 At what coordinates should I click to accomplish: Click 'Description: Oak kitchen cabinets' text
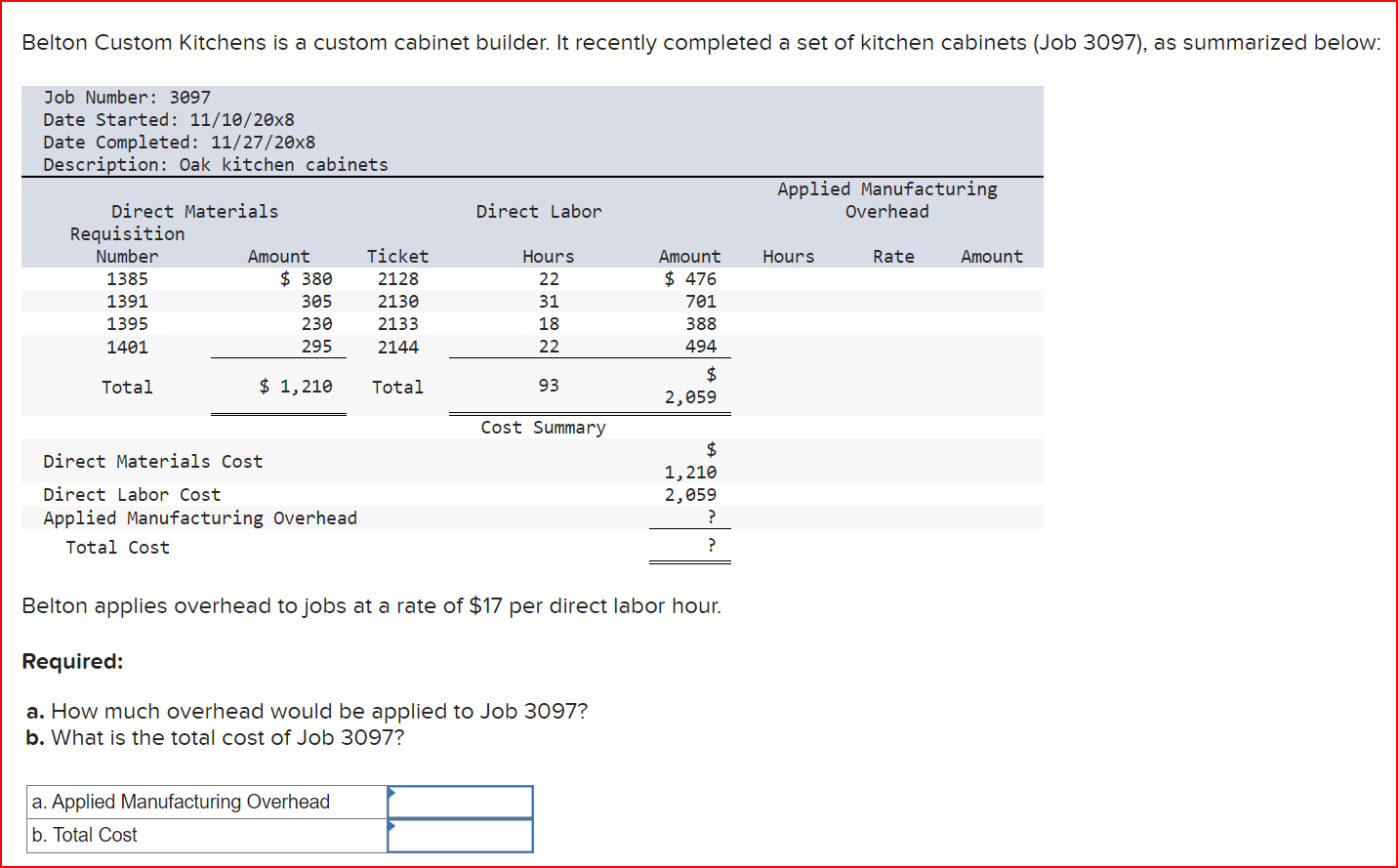tap(216, 165)
